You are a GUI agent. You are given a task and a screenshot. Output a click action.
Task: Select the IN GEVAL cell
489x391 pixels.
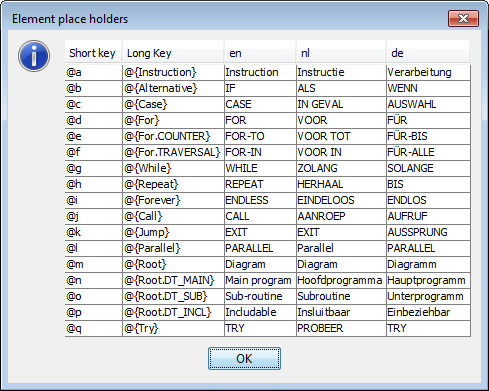341,104
